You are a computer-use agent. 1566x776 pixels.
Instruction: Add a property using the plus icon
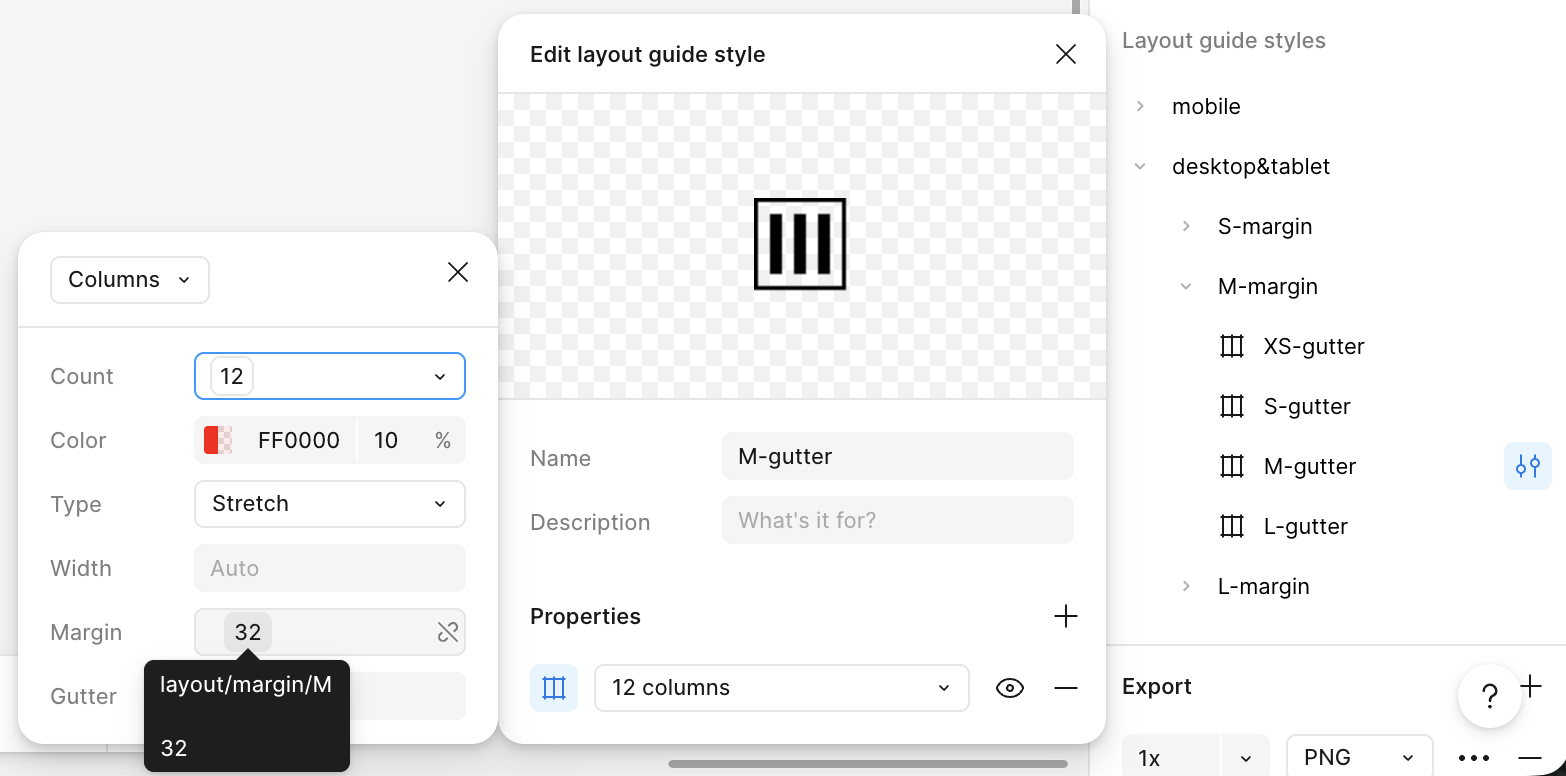coord(1065,616)
